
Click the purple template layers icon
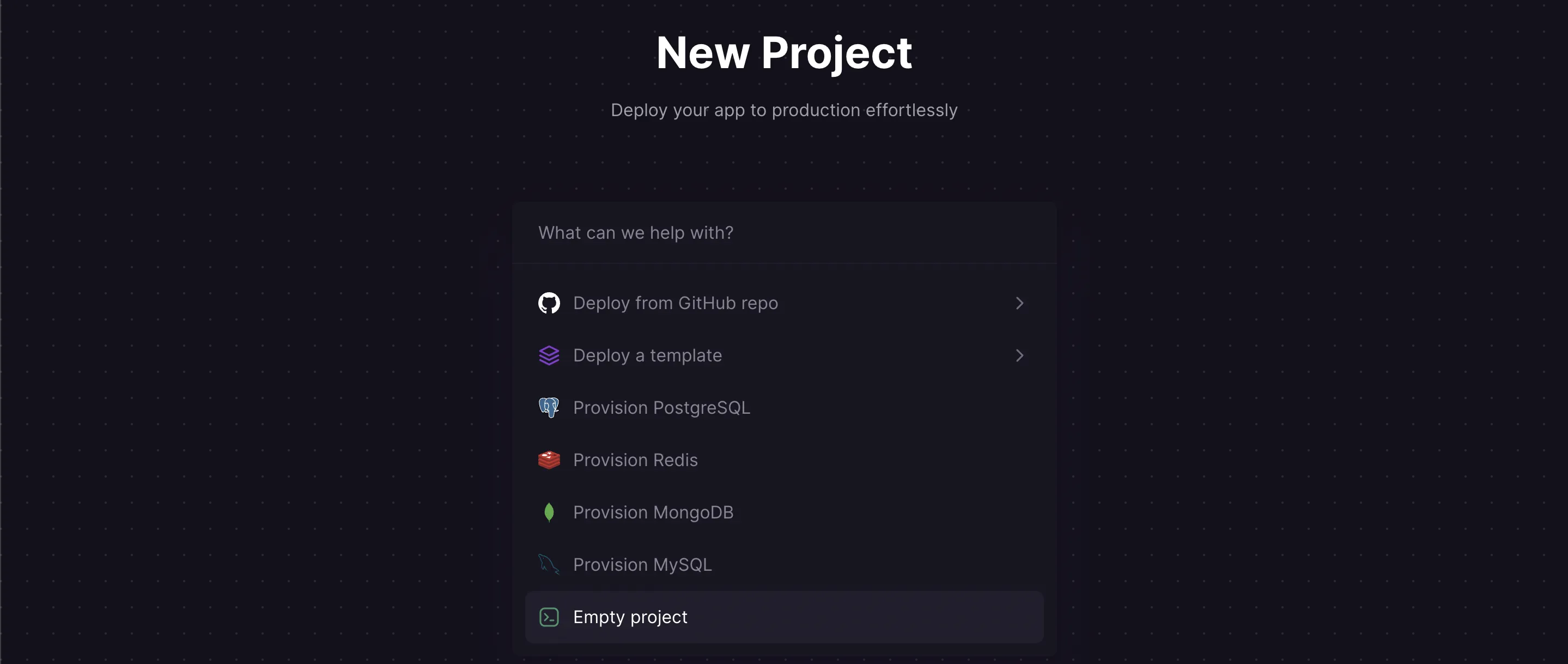(x=549, y=355)
